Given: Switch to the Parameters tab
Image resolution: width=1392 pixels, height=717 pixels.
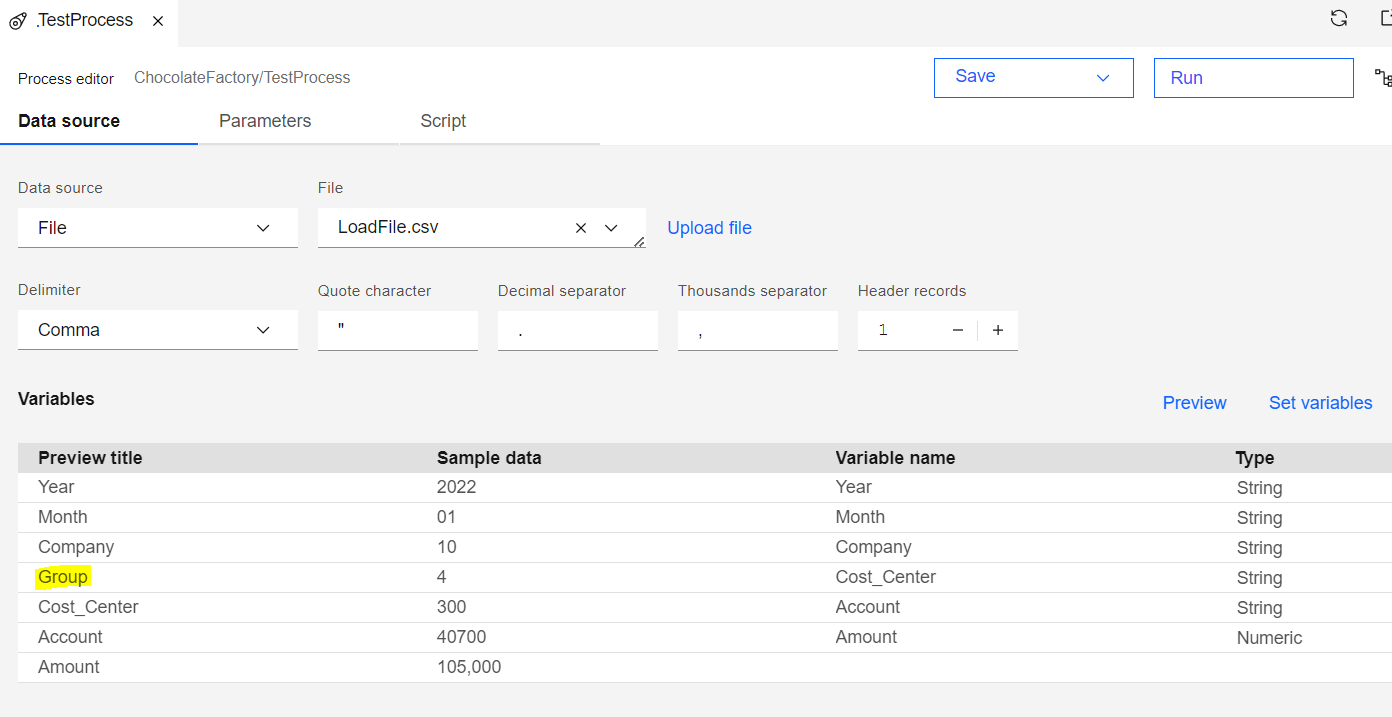Looking at the screenshot, I should click(x=264, y=121).
